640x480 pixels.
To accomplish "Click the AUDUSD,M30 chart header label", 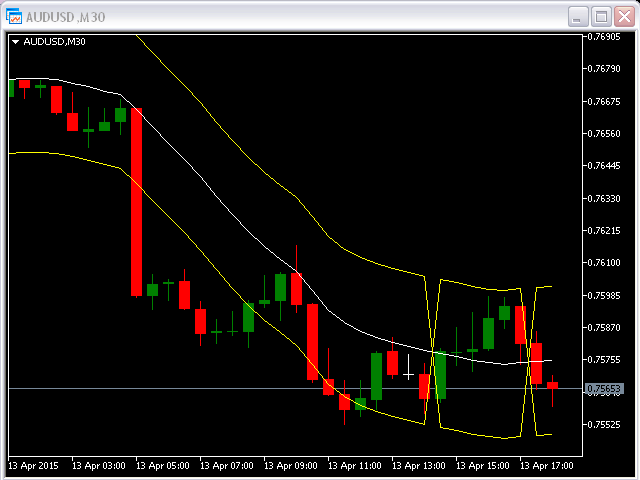I will (x=54, y=42).
